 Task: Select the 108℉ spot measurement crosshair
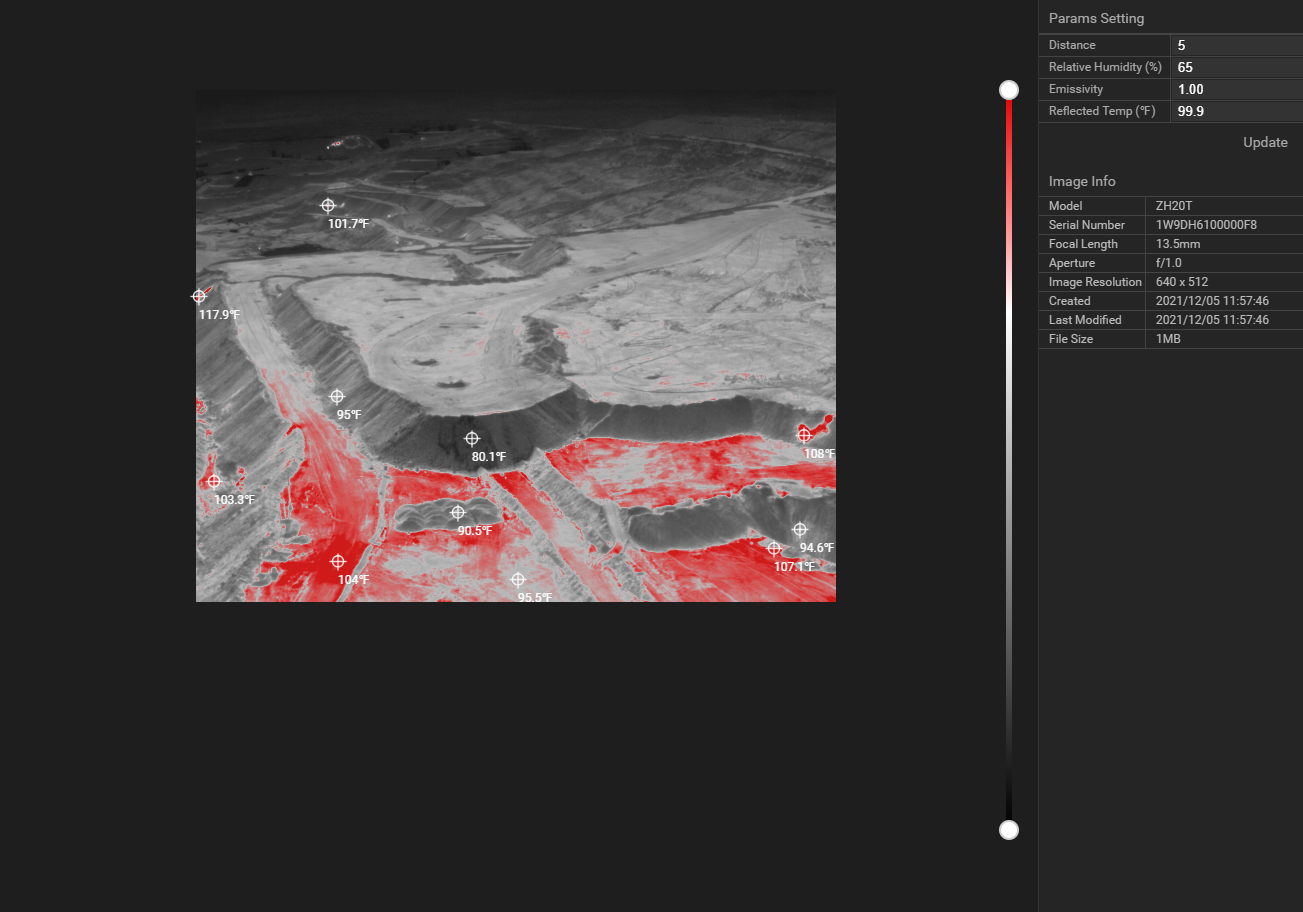coord(803,434)
